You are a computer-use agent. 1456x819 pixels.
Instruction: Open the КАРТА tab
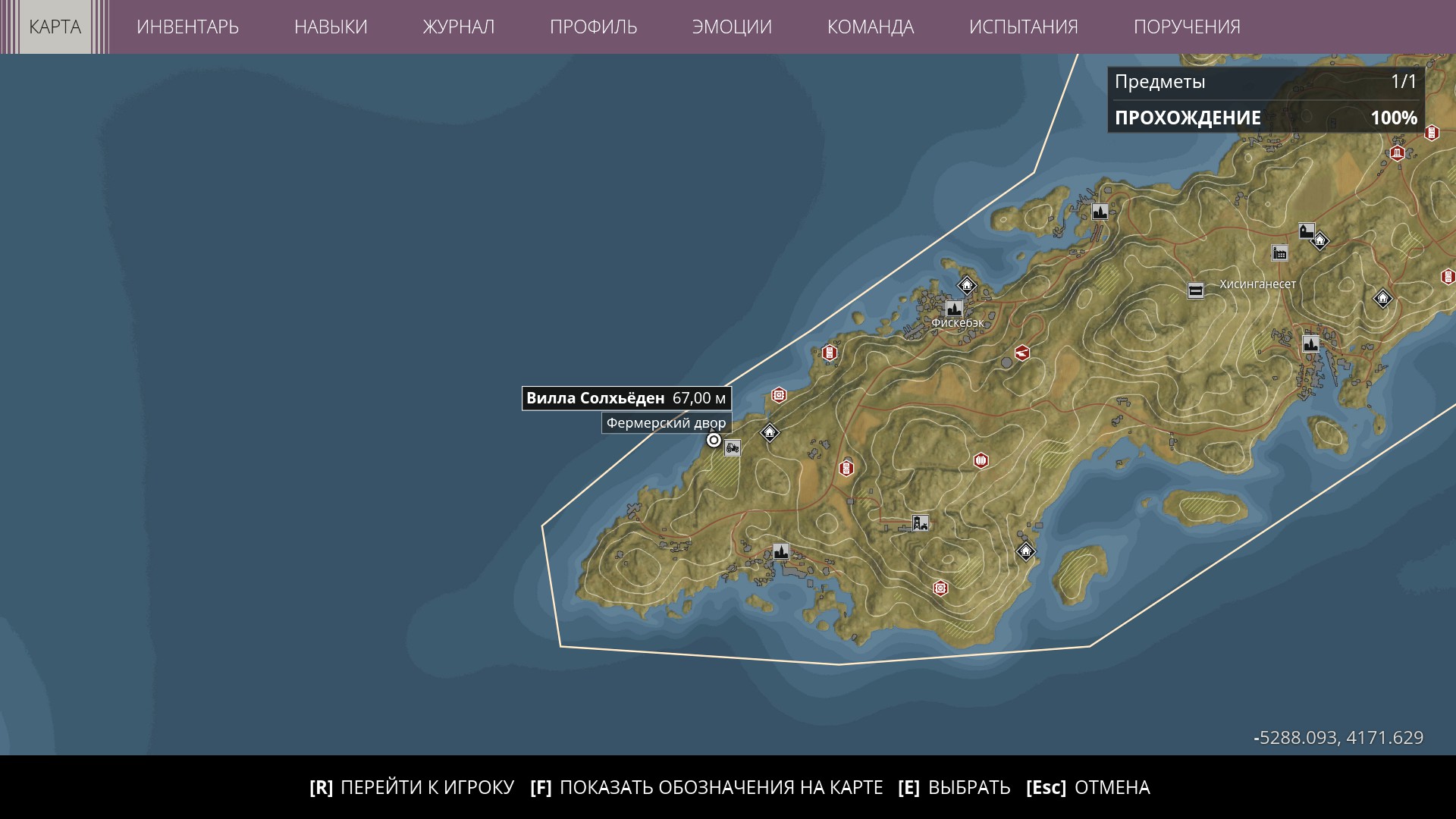[x=55, y=27]
